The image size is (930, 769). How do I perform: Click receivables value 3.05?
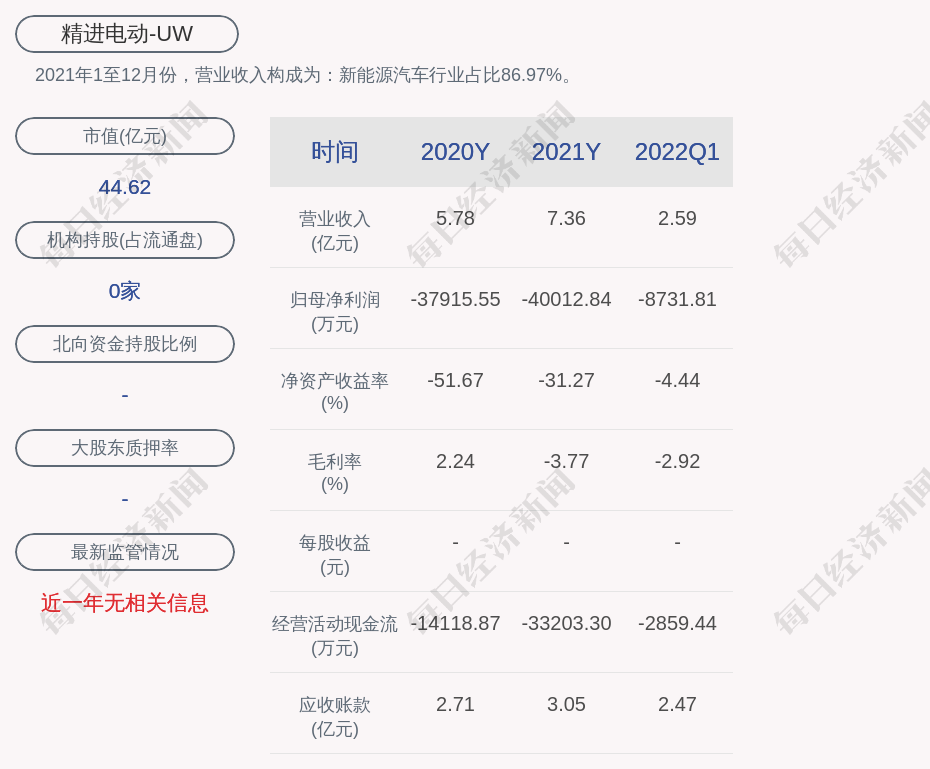click(566, 704)
